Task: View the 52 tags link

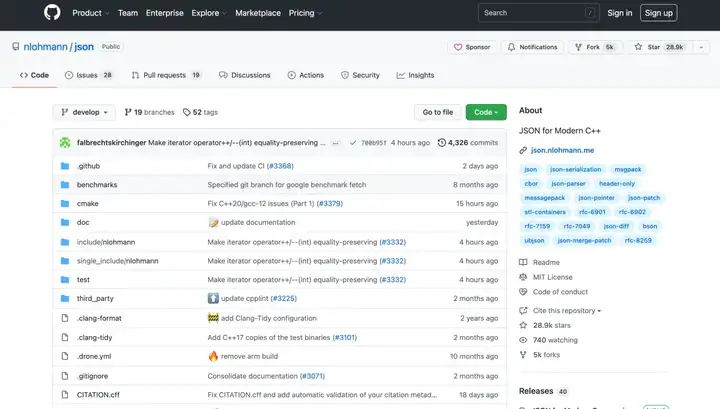Action: [x=200, y=112]
